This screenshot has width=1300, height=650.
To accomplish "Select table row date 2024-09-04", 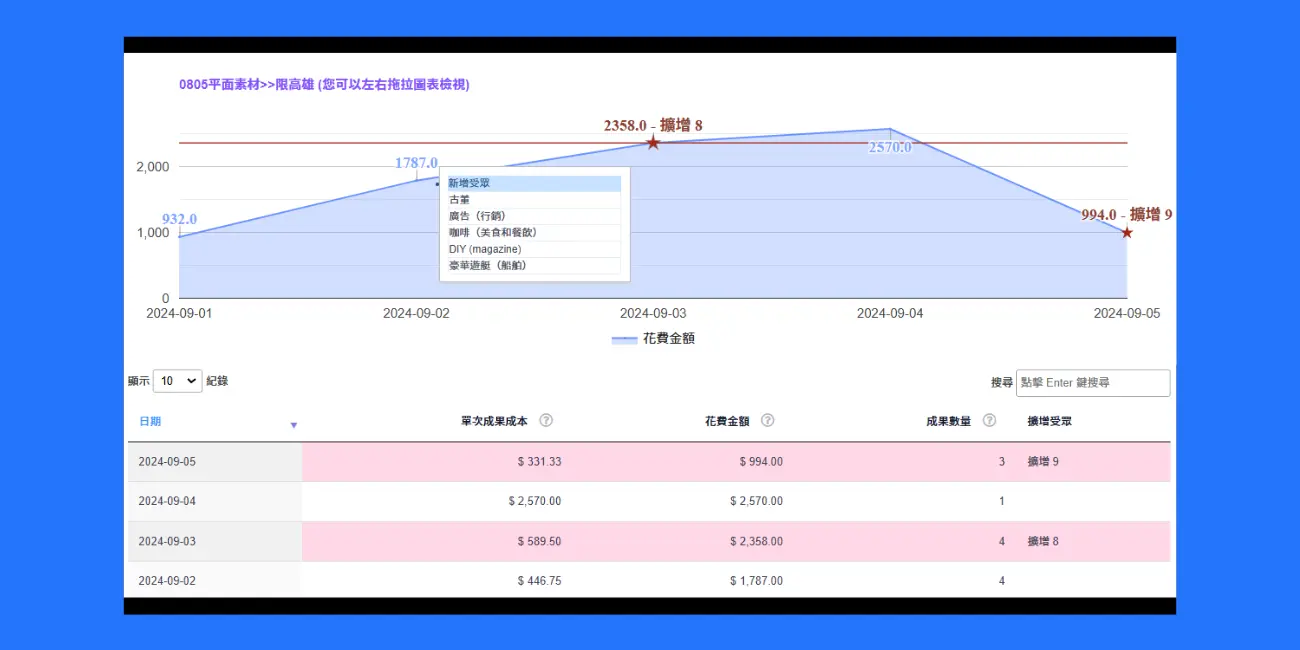I will pos(167,501).
